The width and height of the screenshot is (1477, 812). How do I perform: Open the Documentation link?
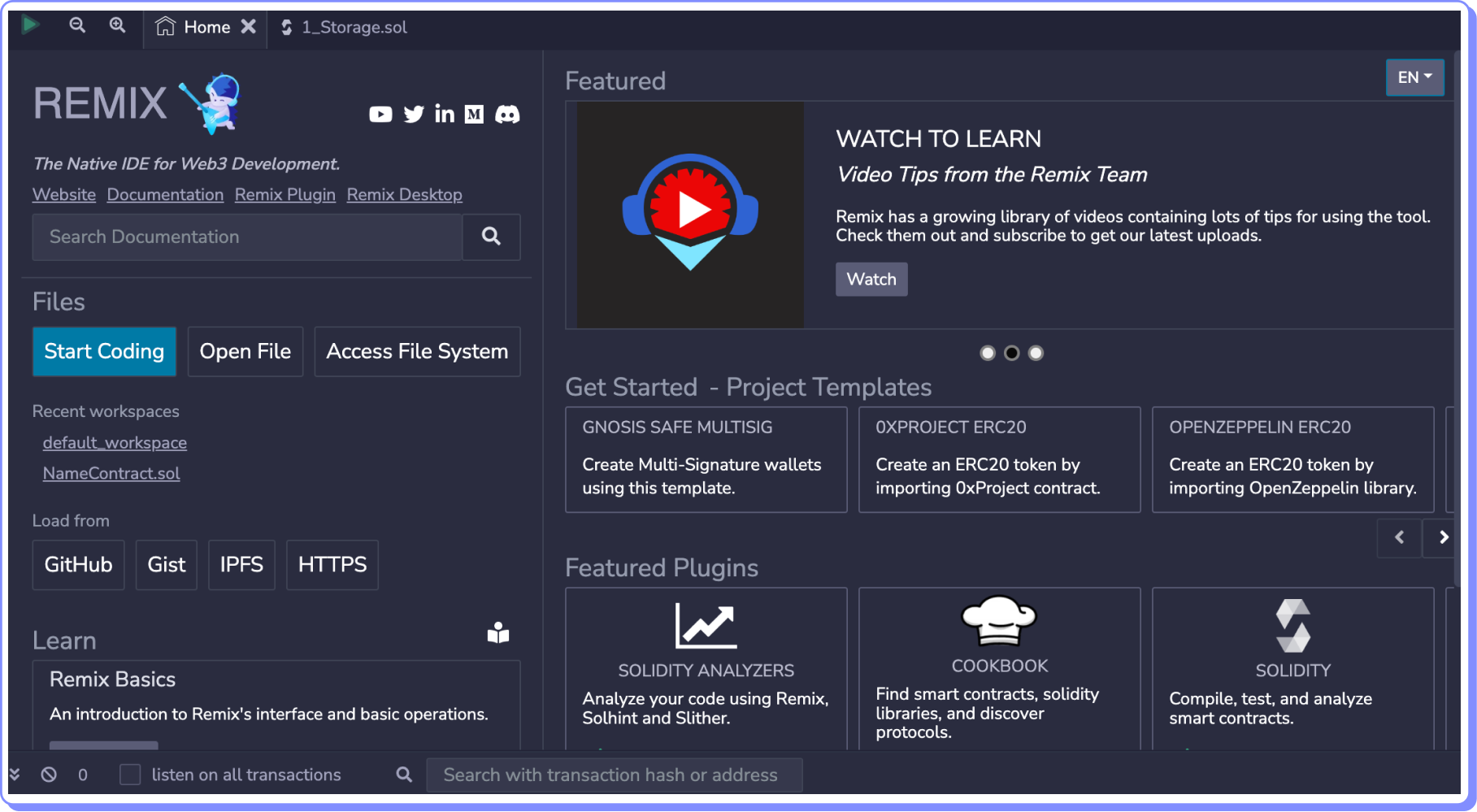click(165, 195)
